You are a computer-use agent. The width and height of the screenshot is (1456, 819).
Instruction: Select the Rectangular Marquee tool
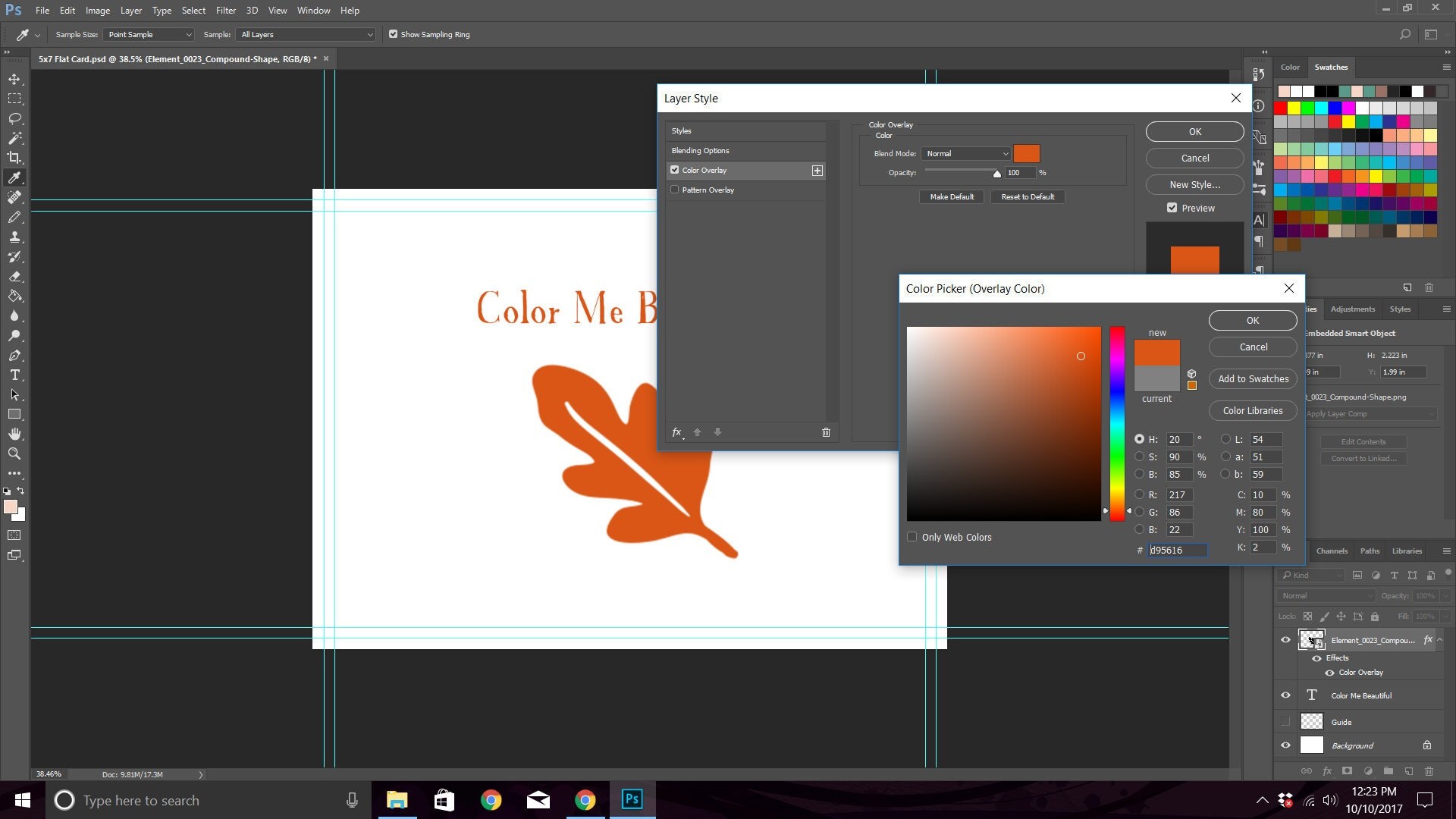pos(14,99)
